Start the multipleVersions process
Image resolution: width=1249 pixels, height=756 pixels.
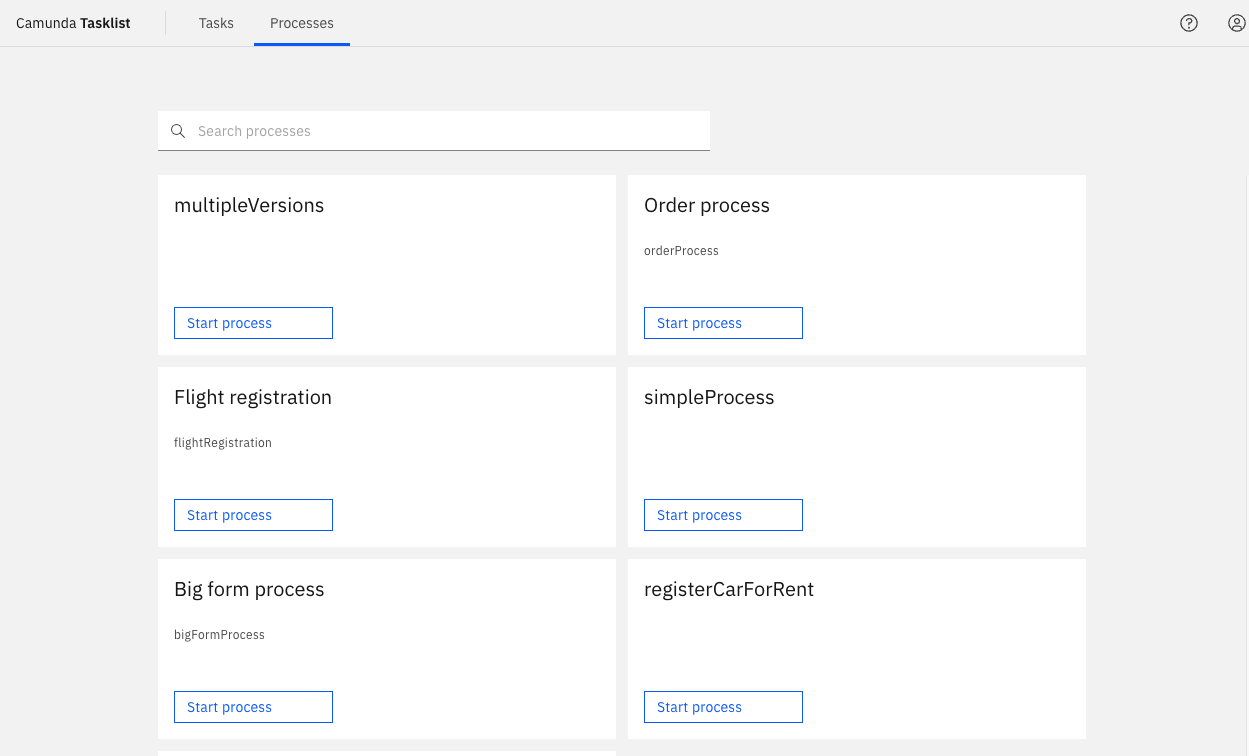[253, 323]
